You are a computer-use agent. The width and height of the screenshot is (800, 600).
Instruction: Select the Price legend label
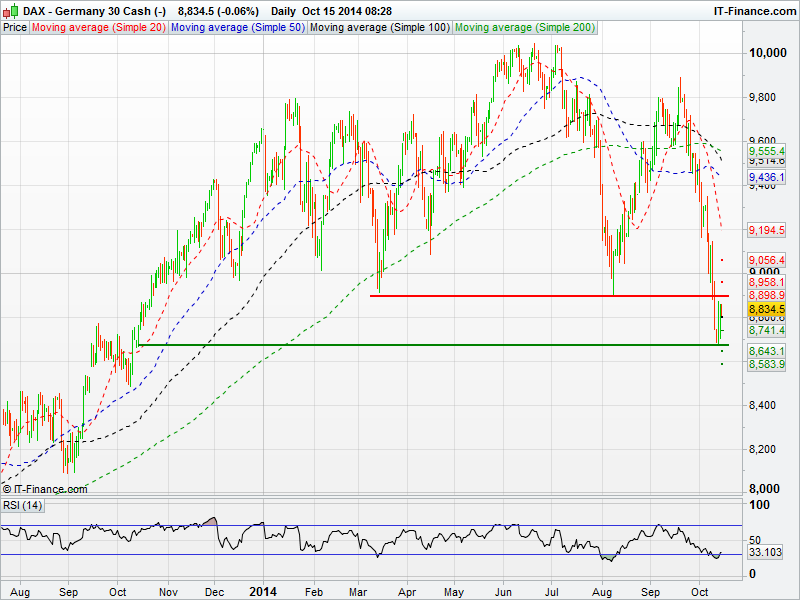[x=15, y=28]
